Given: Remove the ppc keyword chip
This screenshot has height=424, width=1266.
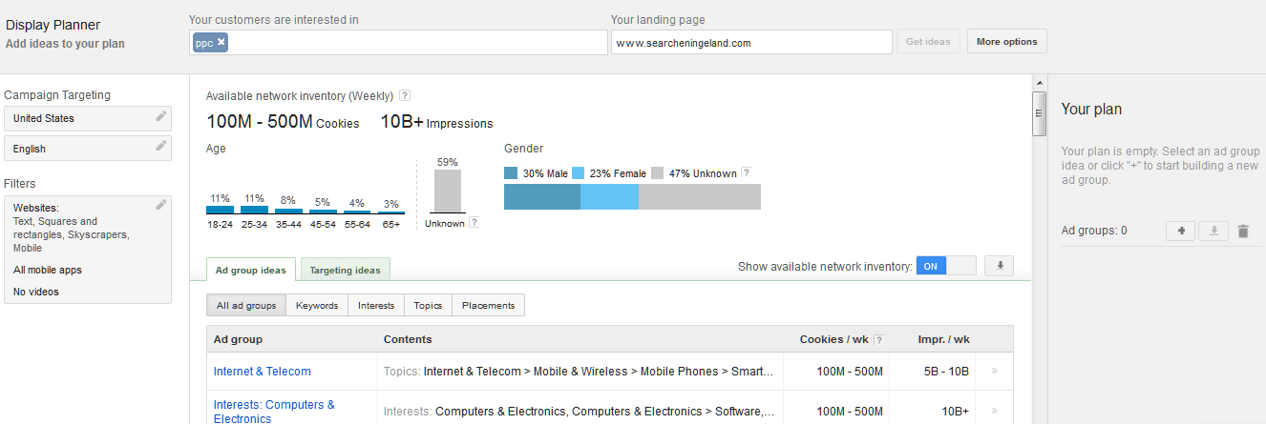Looking at the screenshot, I should pos(222,42).
